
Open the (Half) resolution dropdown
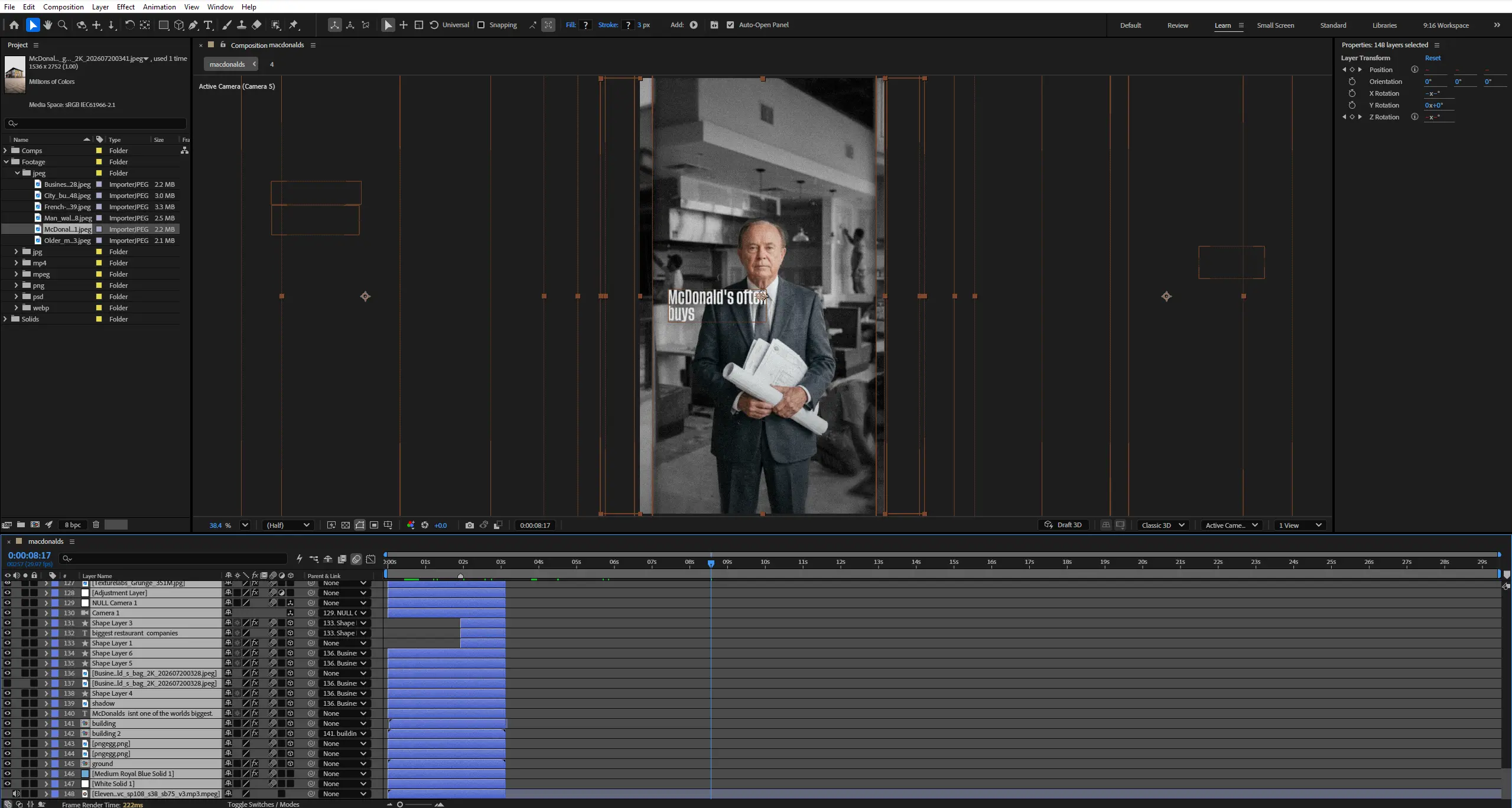click(x=288, y=525)
